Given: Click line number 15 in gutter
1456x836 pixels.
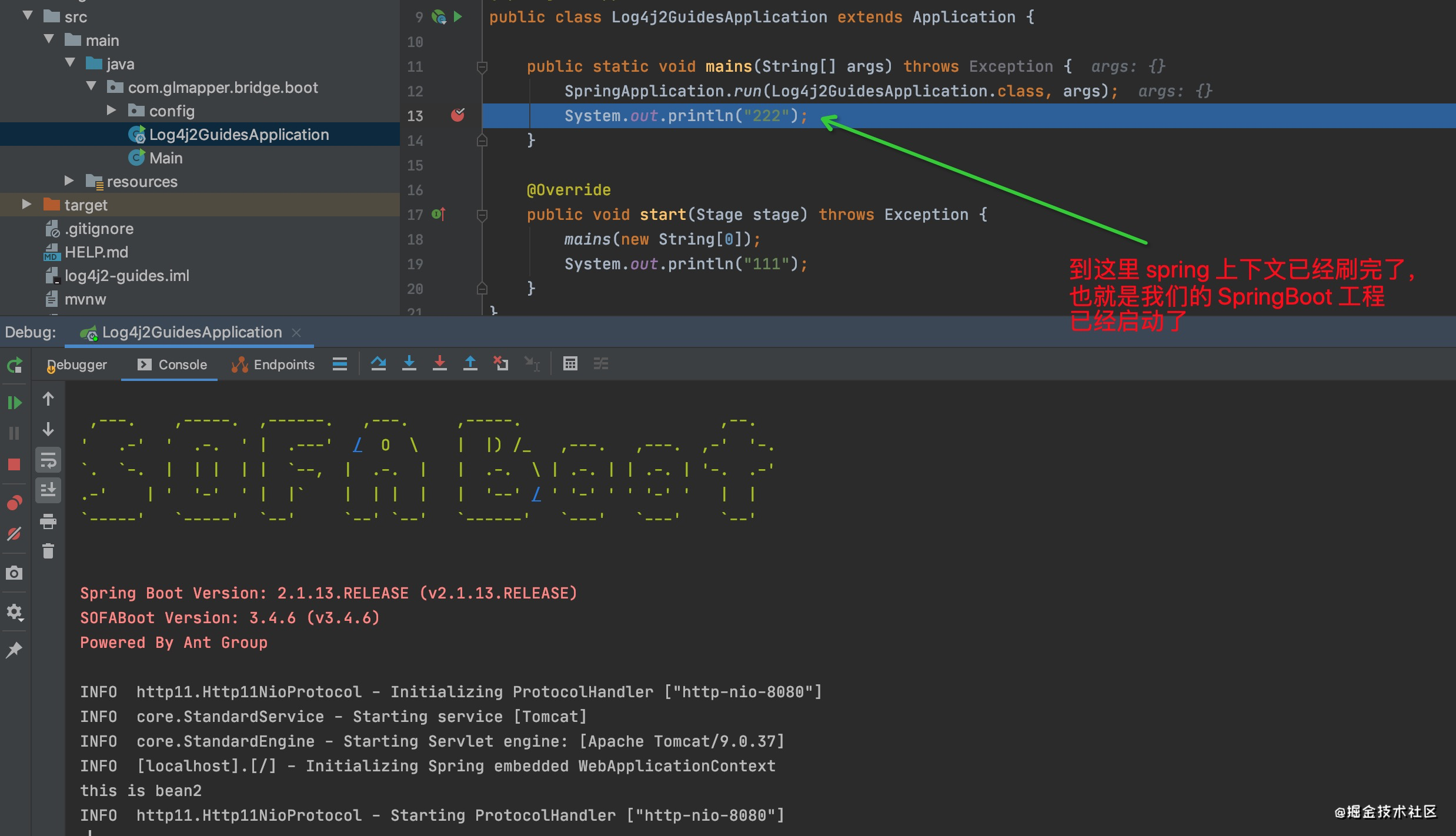Looking at the screenshot, I should tap(415, 165).
